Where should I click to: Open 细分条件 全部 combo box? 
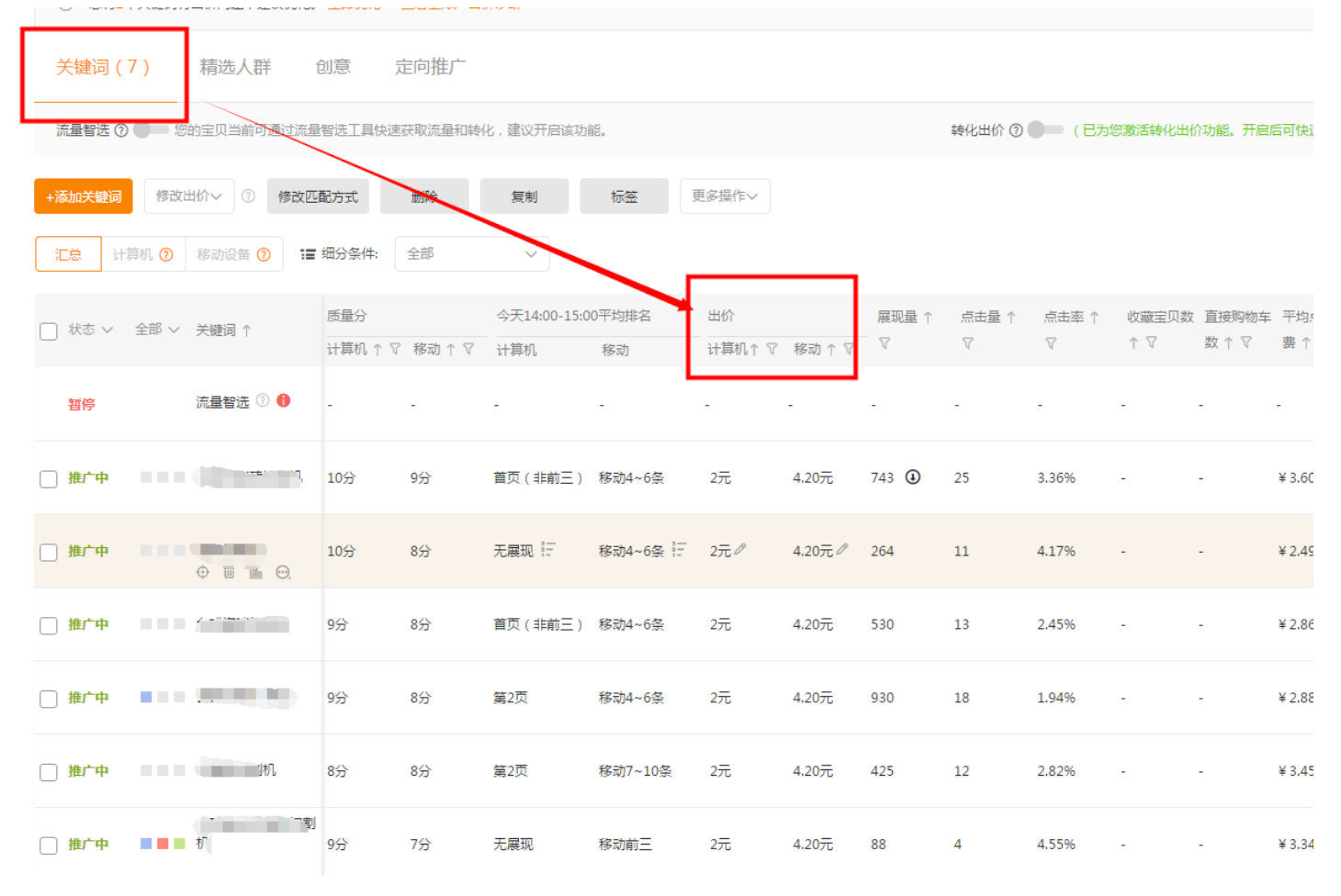(x=472, y=254)
